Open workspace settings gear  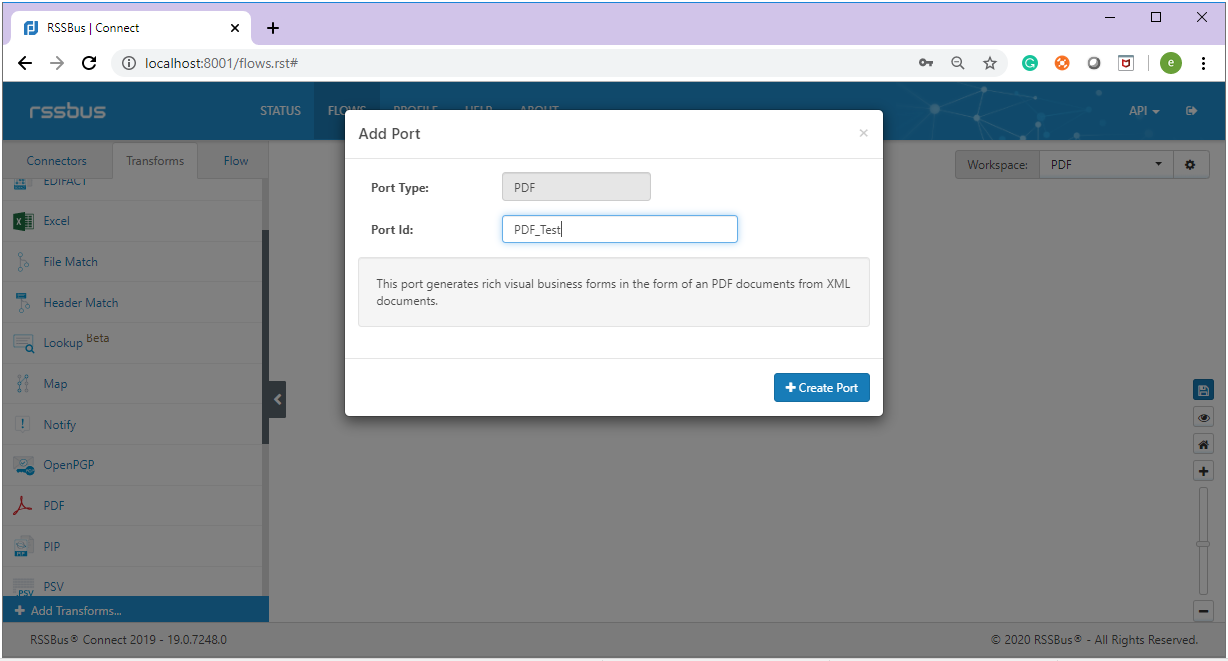[1190, 165]
